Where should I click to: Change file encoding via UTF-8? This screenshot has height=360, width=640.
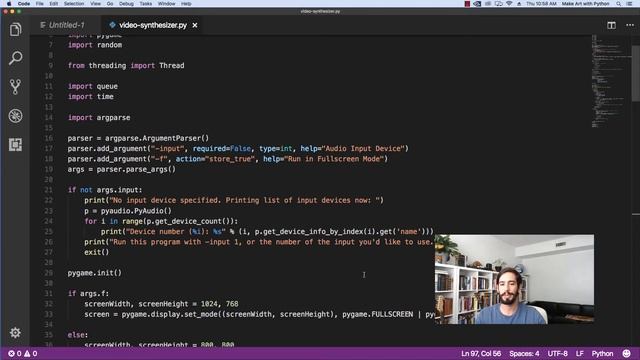click(x=558, y=353)
